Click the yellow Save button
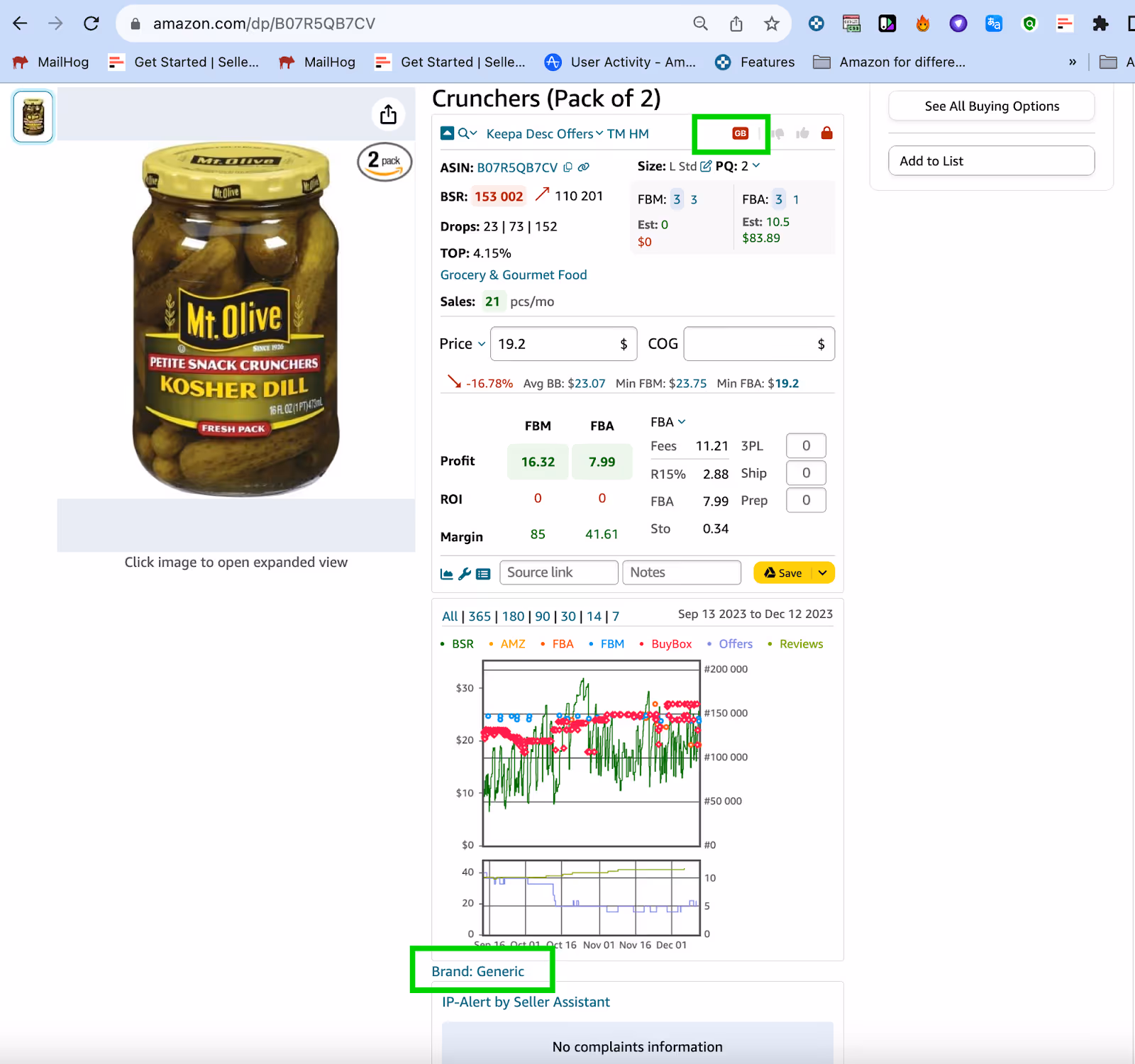 pyautogui.click(x=783, y=572)
